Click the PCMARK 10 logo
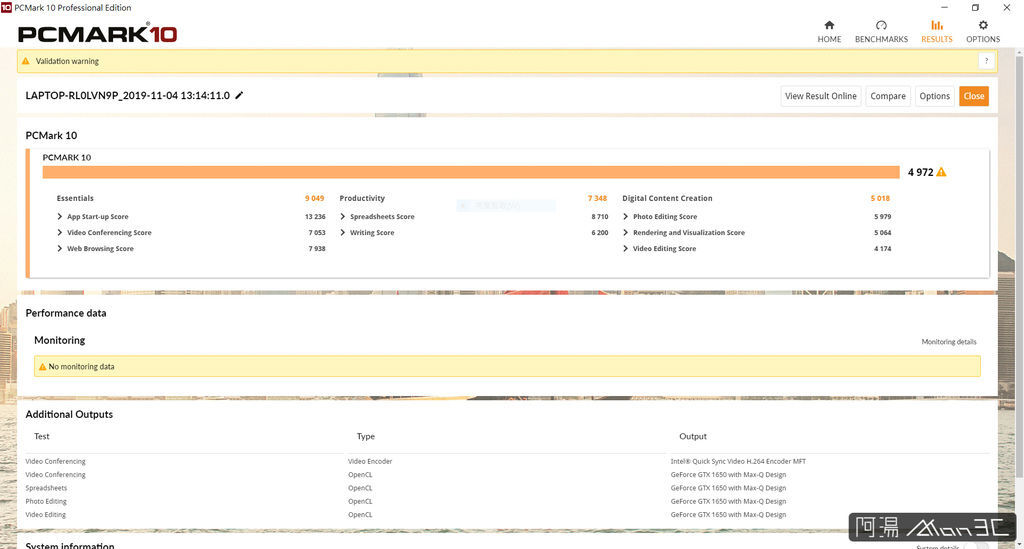Image resolution: width=1024 pixels, height=549 pixels. 97,33
